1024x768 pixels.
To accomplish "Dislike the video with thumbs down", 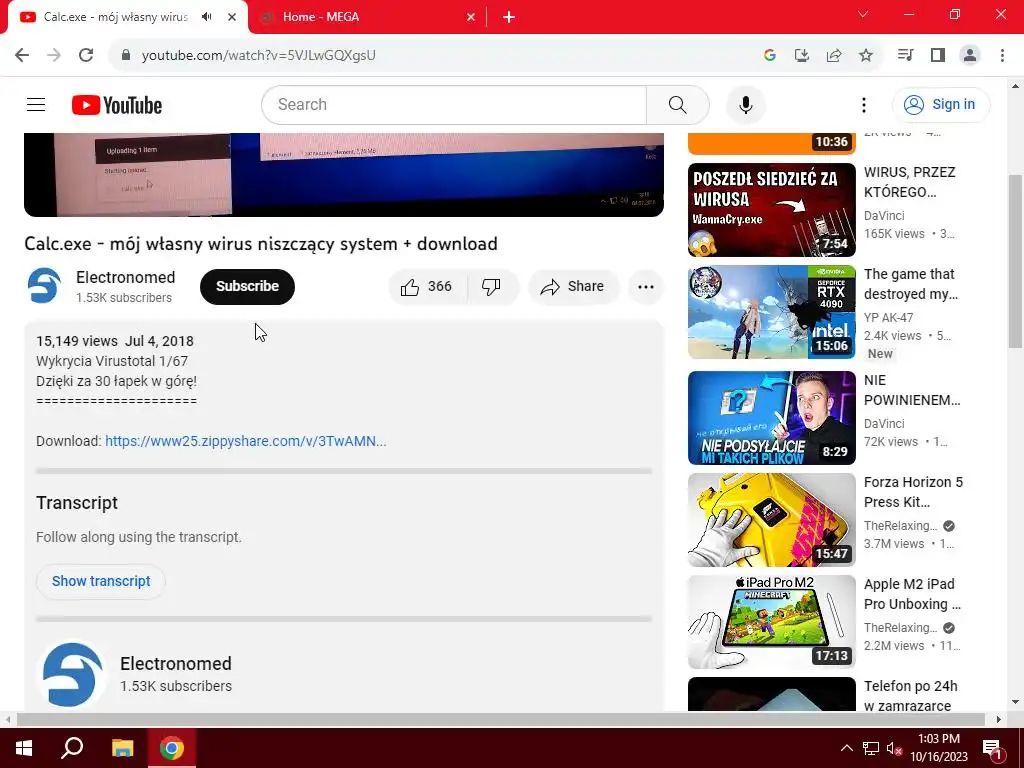I will (491, 287).
